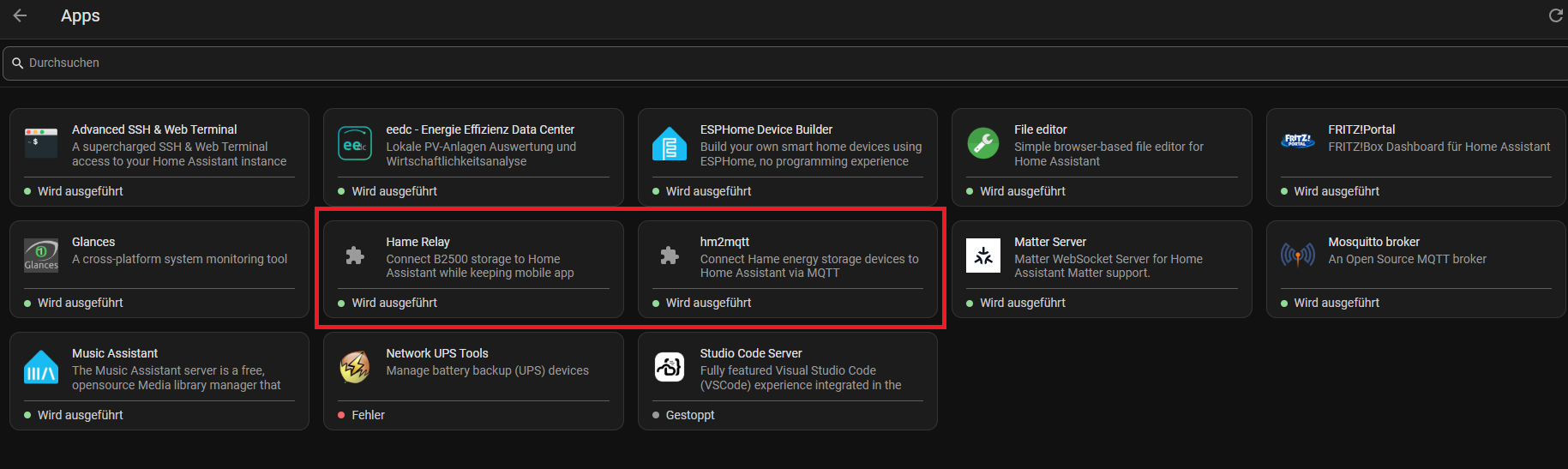
Task: Click Wird ausgeführt status under Glances
Action: coord(81,303)
